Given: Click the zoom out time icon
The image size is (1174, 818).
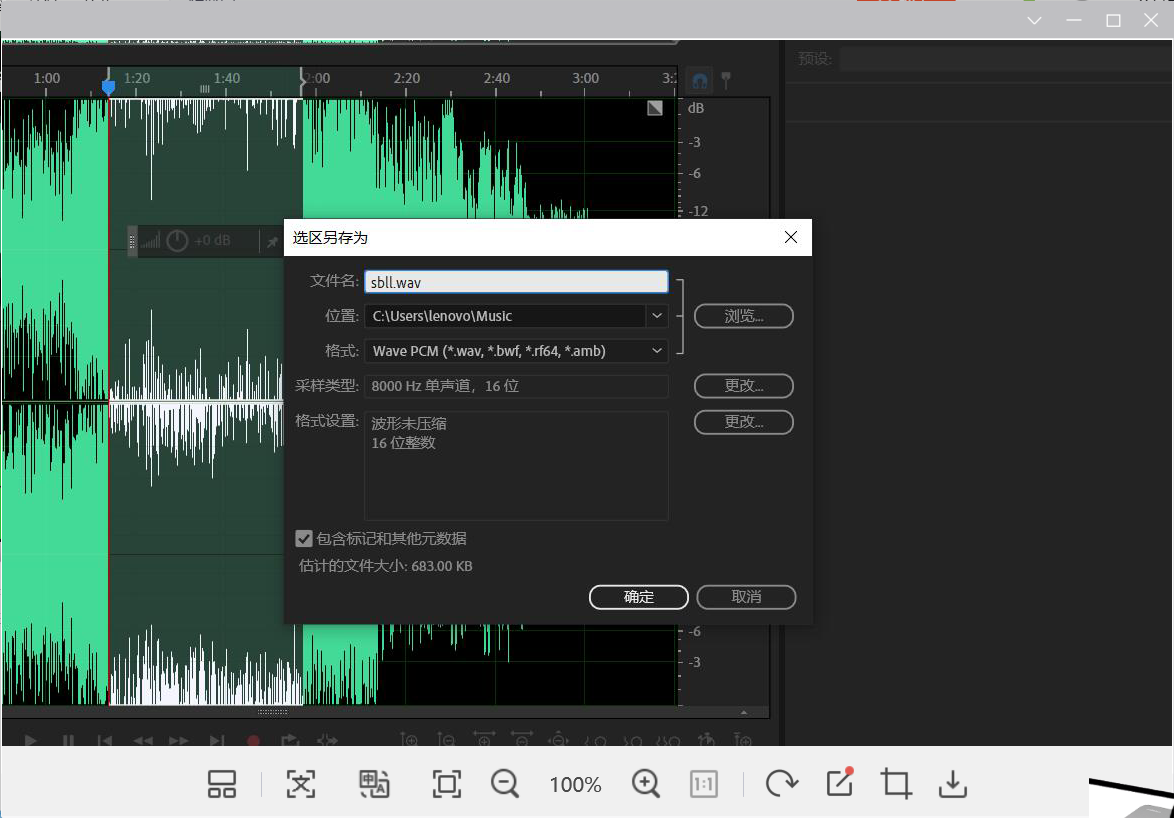Looking at the screenshot, I should click(x=521, y=739).
